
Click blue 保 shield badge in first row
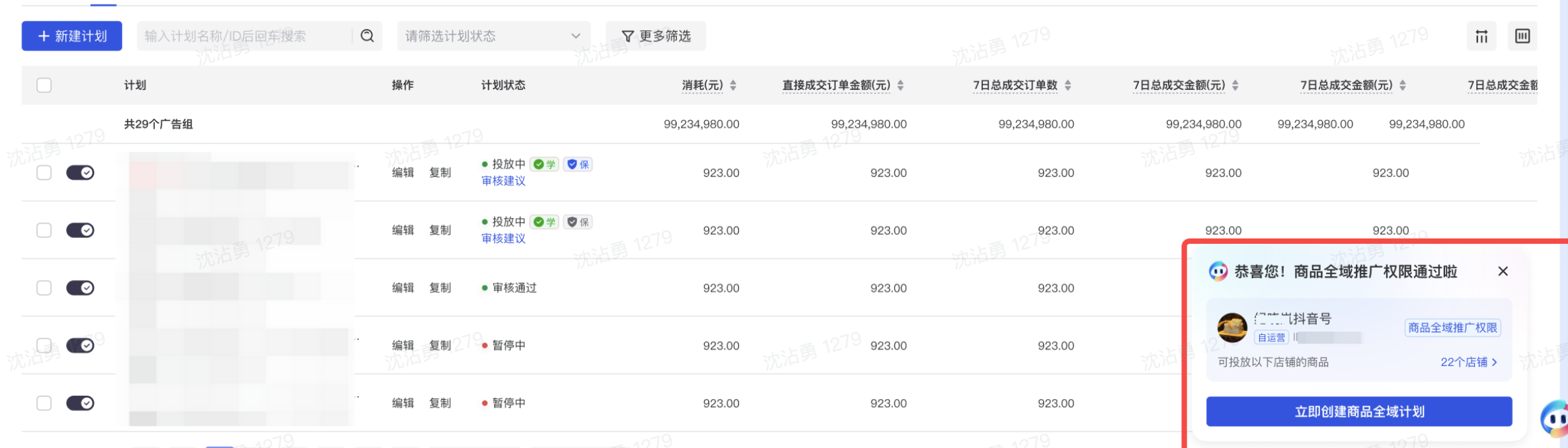click(578, 165)
